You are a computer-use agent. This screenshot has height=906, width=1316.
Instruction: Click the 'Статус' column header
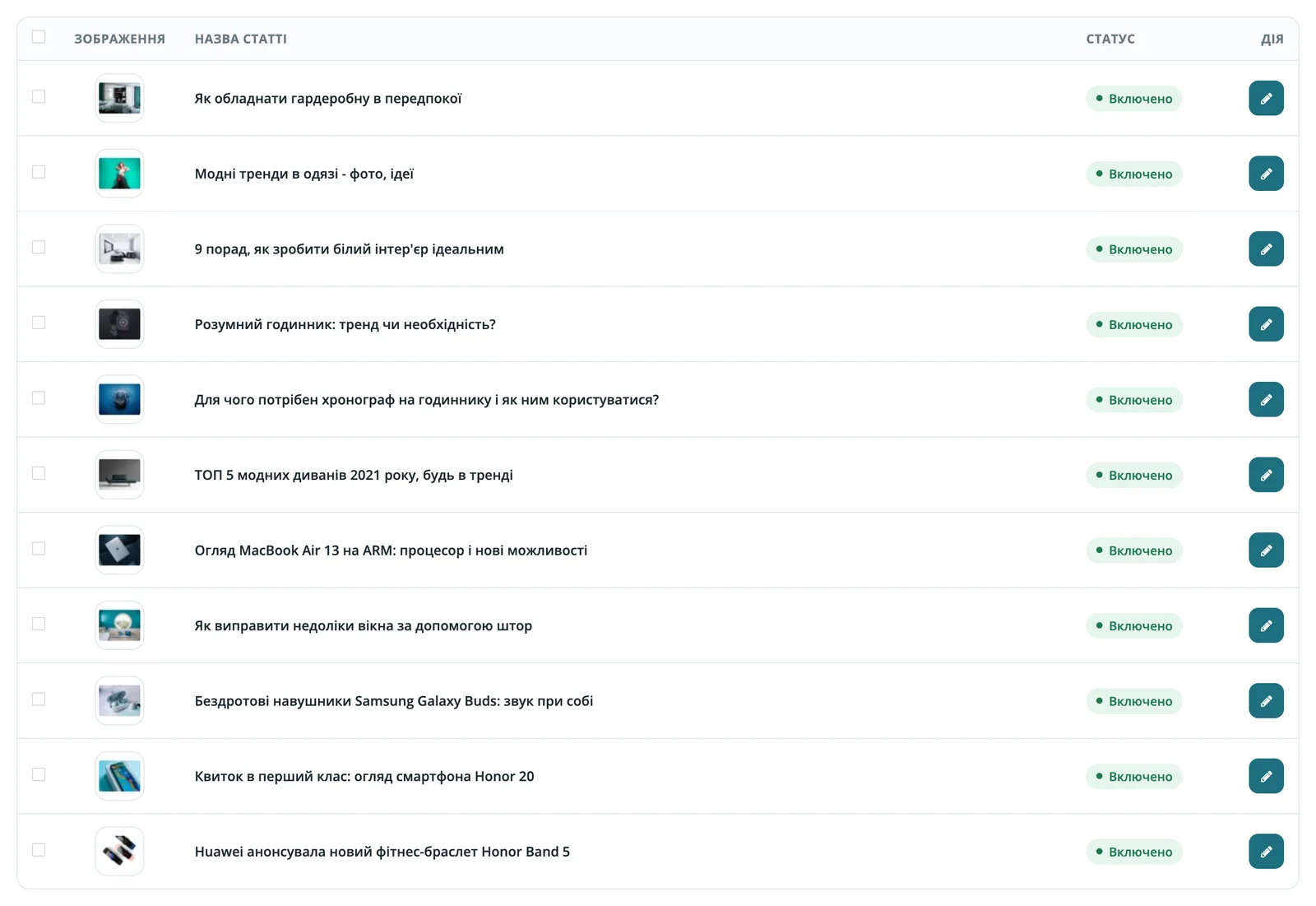point(1110,39)
